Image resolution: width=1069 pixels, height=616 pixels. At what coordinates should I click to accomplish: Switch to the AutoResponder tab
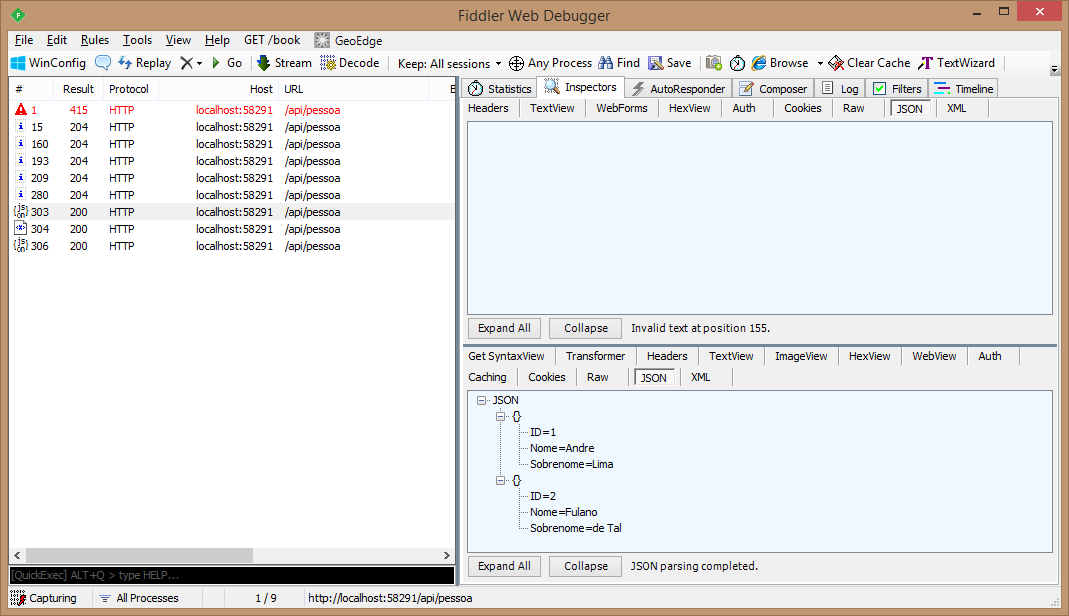(x=679, y=89)
